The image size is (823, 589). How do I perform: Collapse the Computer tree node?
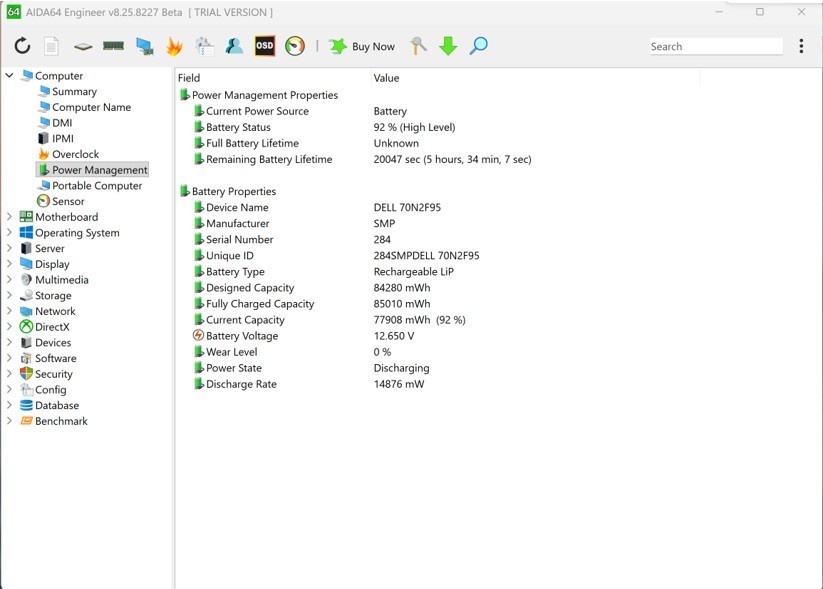[x=9, y=76]
